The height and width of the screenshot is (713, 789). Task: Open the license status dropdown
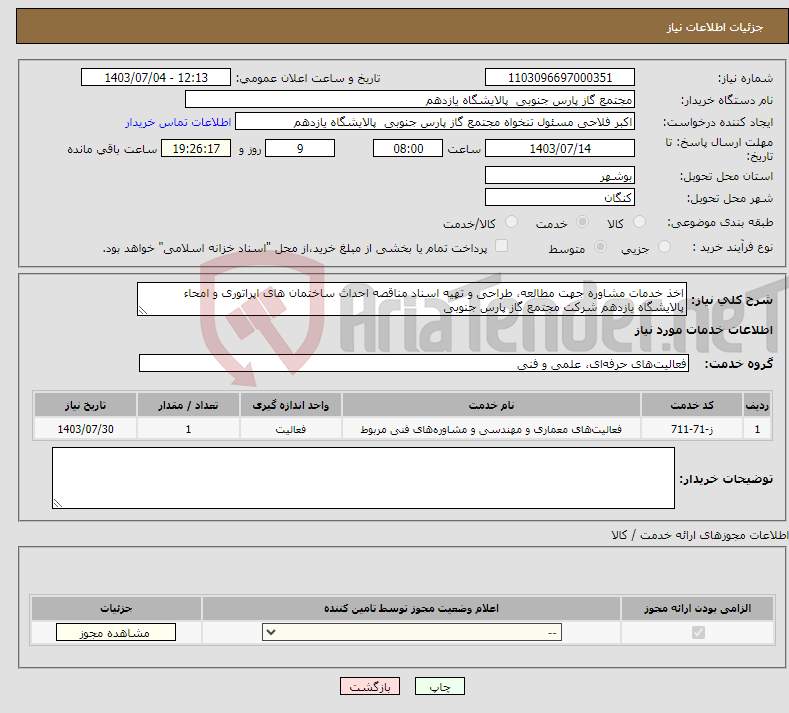point(412,632)
